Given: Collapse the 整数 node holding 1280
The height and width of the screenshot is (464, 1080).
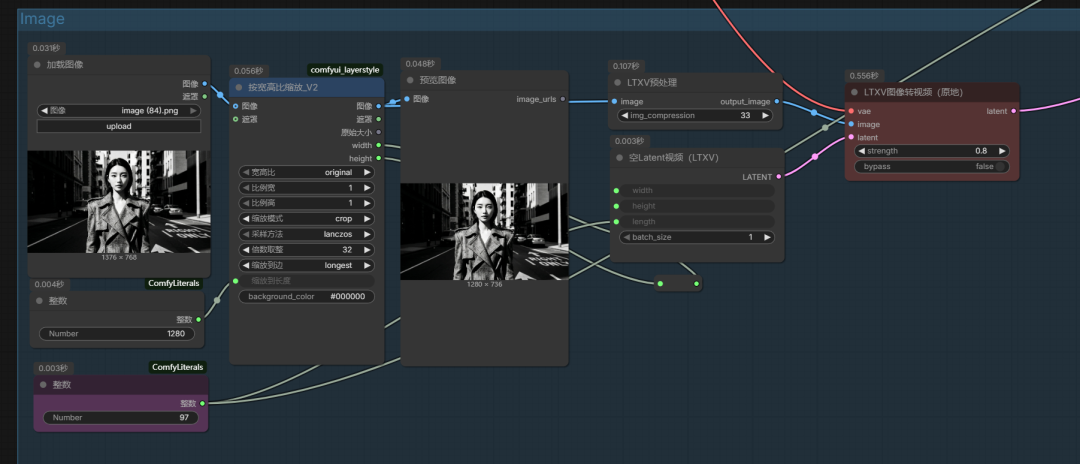Looking at the screenshot, I should coord(39,302).
